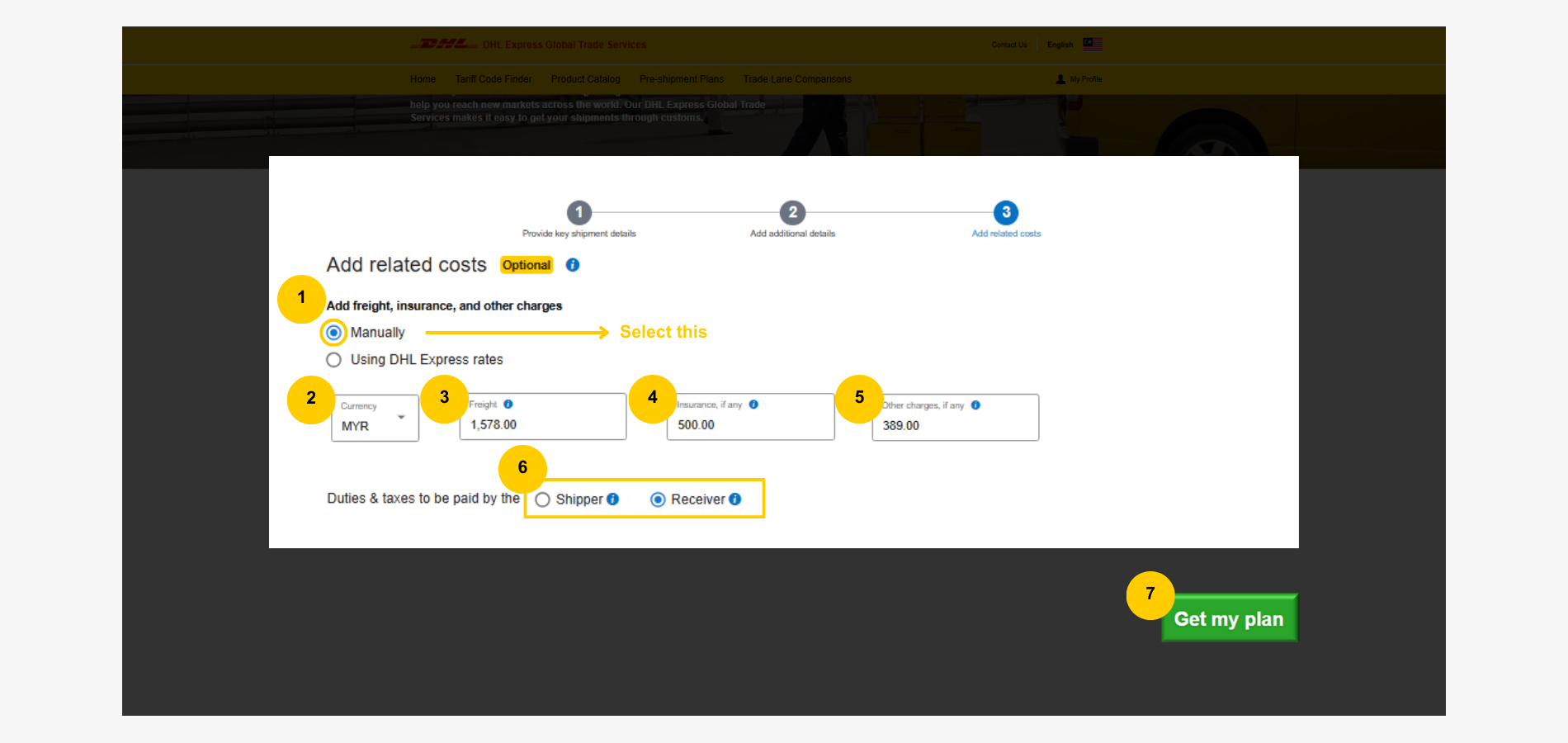
Task: Open Tariff Code Finder menu
Action: [x=494, y=79]
